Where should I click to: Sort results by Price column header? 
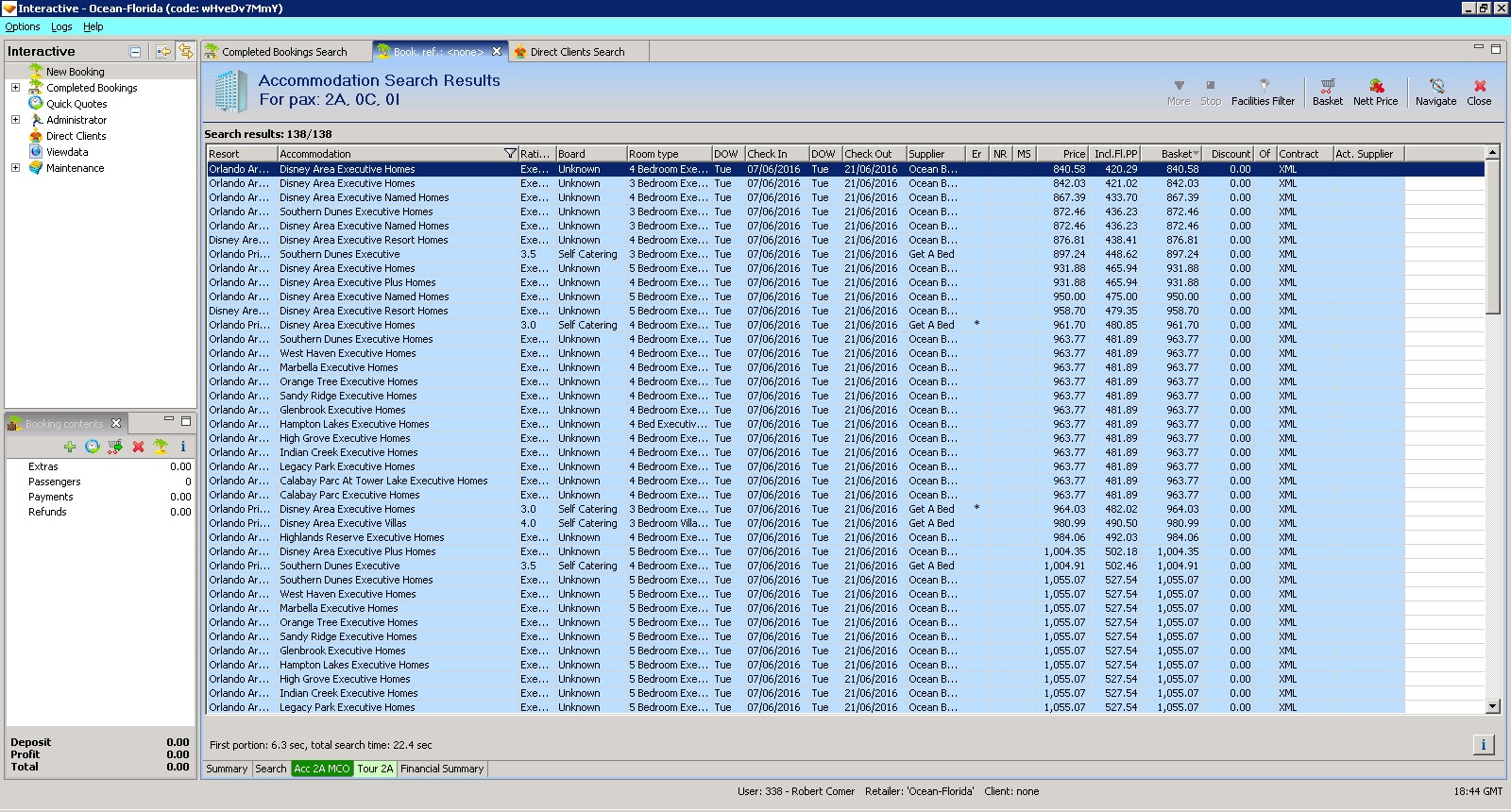1062,154
